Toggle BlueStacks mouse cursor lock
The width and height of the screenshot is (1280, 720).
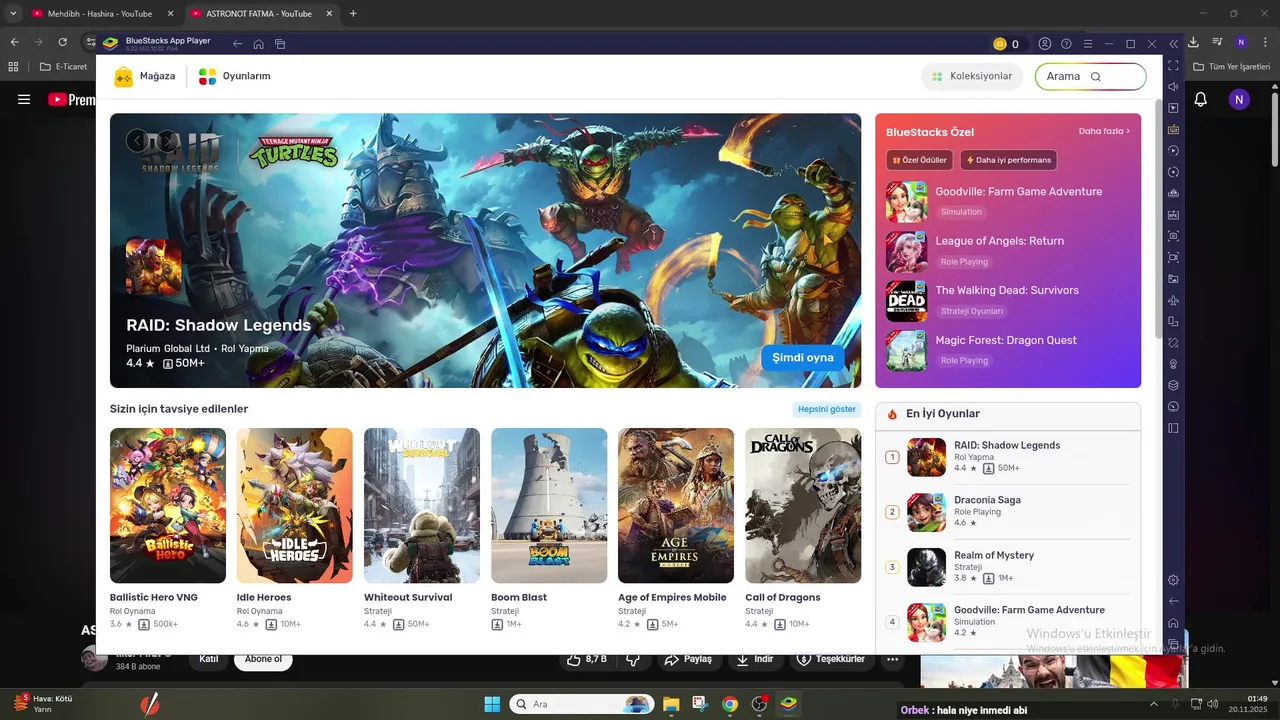pyautogui.click(x=1173, y=108)
